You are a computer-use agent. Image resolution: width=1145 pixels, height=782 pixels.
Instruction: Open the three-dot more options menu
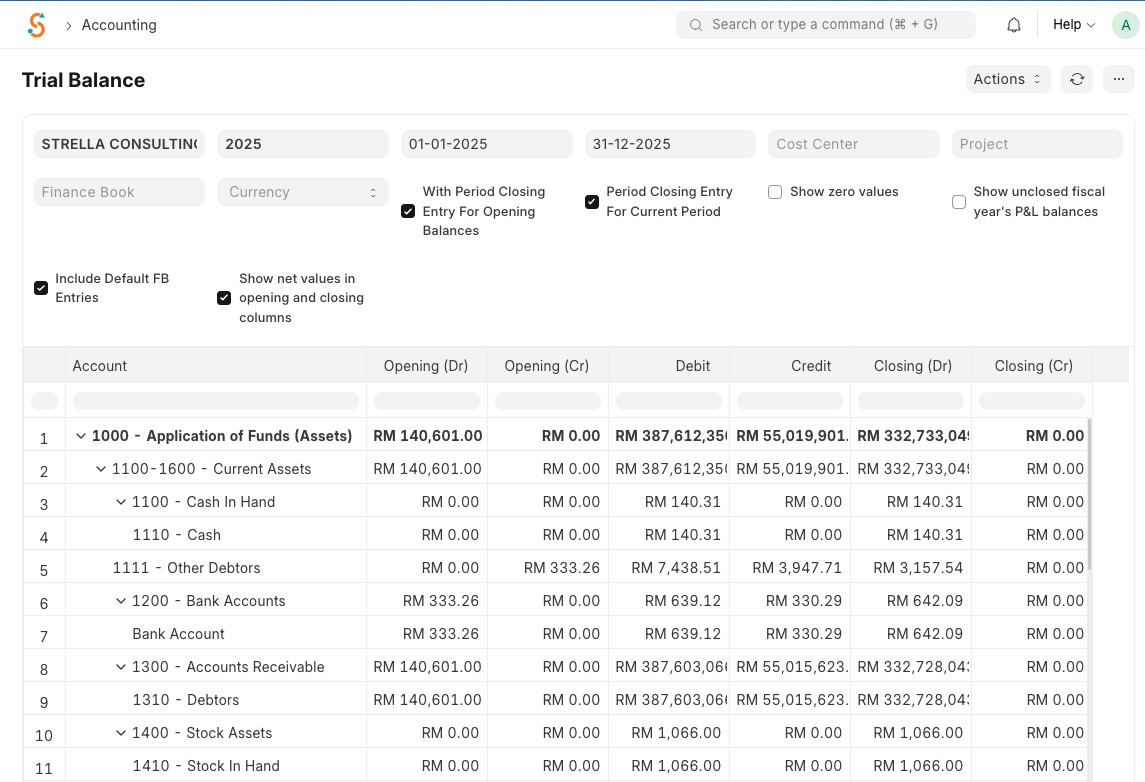pos(1118,79)
